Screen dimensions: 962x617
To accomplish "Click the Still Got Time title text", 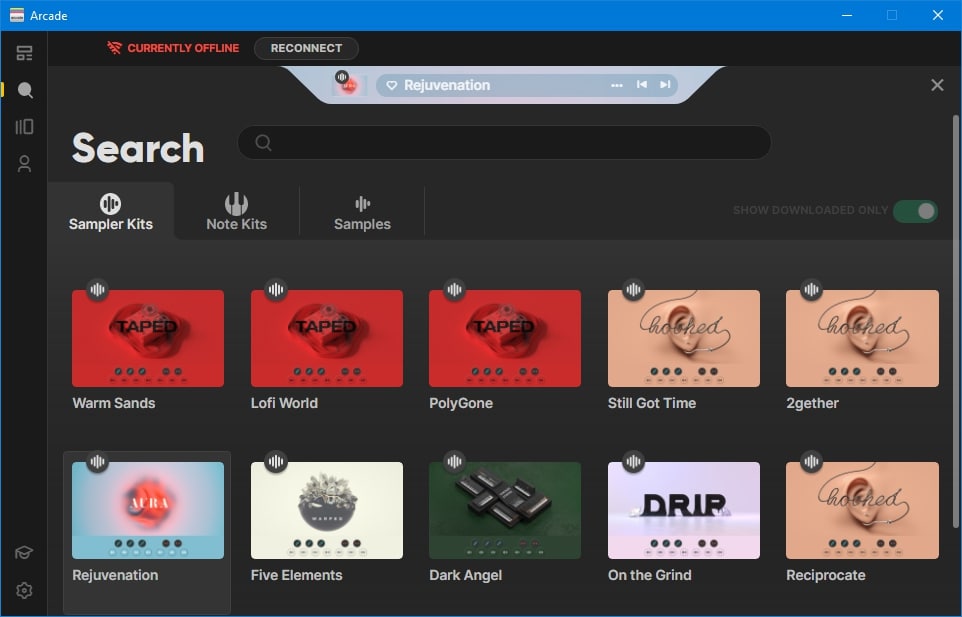I will click(x=652, y=403).
